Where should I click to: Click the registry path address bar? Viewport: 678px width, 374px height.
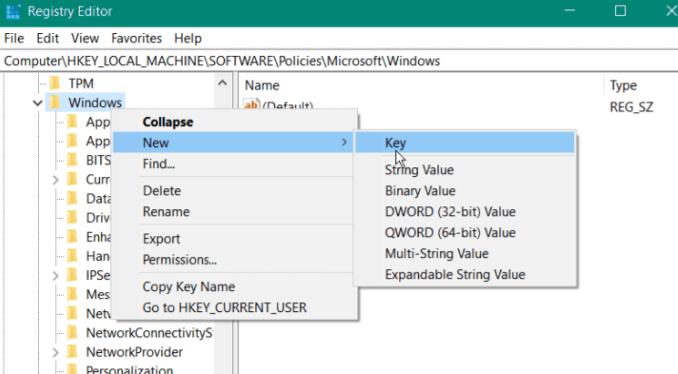[339, 61]
